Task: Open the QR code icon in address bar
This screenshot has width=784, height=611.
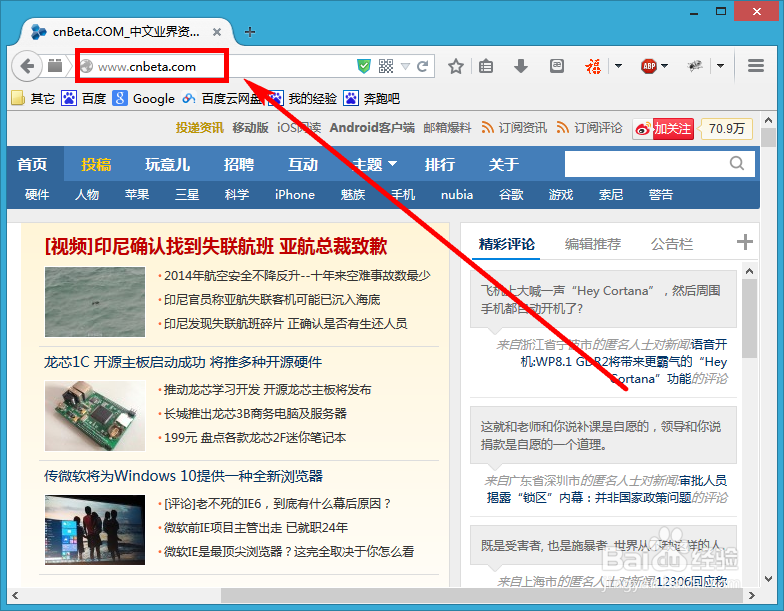Action: pyautogui.click(x=386, y=66)
